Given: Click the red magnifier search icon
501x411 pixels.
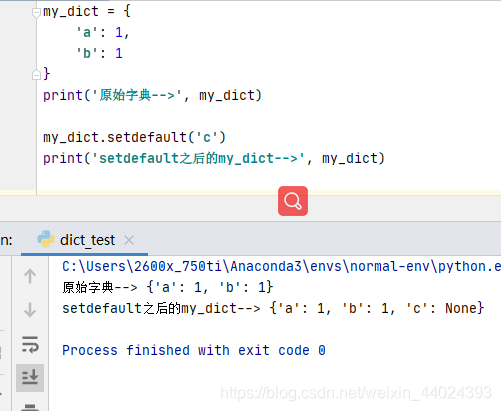Looking at the screenshot, I should click(x=293, y=201).
